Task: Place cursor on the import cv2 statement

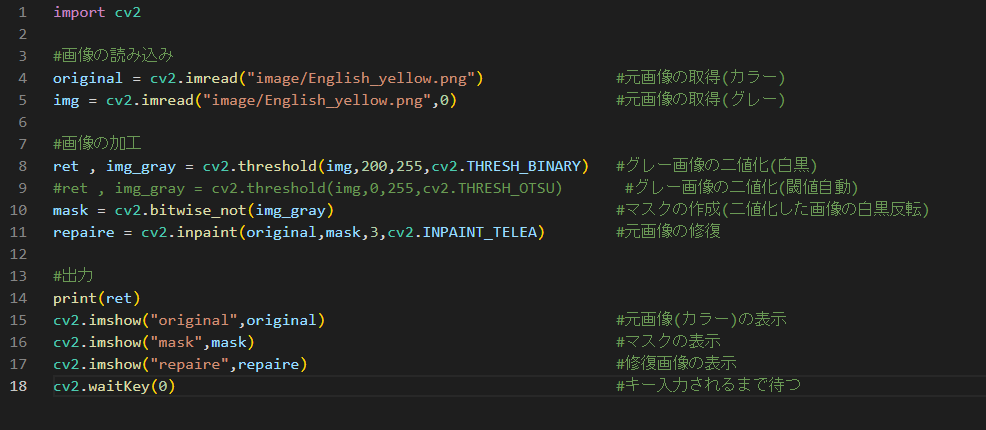Action: [x=97, y=12]
